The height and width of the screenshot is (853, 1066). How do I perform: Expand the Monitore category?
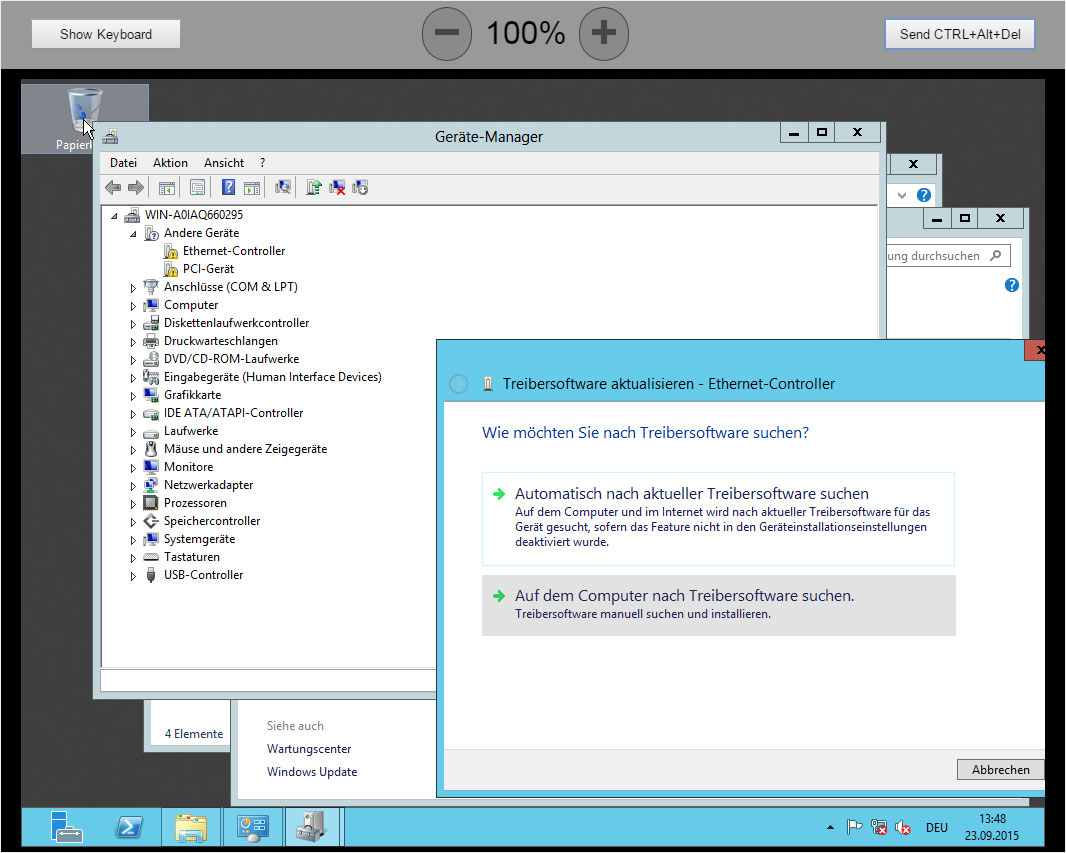pyautogui.click(x=133, y=468)
